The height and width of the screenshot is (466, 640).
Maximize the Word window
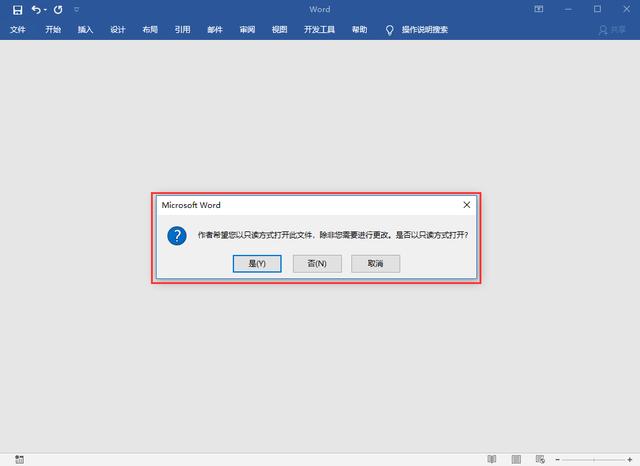597,9
